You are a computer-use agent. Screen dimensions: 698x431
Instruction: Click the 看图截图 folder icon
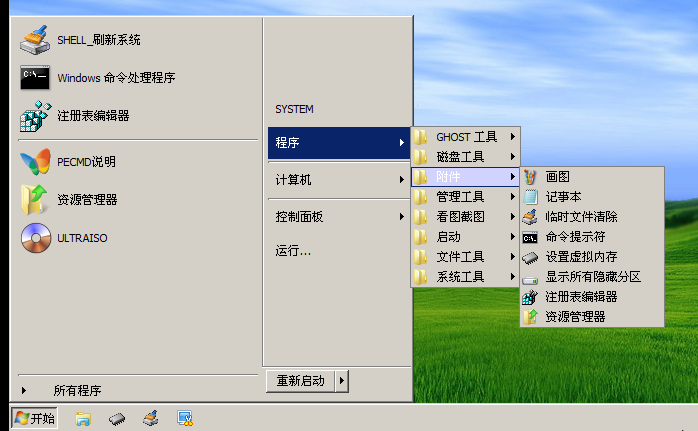[x=420, y=217]
